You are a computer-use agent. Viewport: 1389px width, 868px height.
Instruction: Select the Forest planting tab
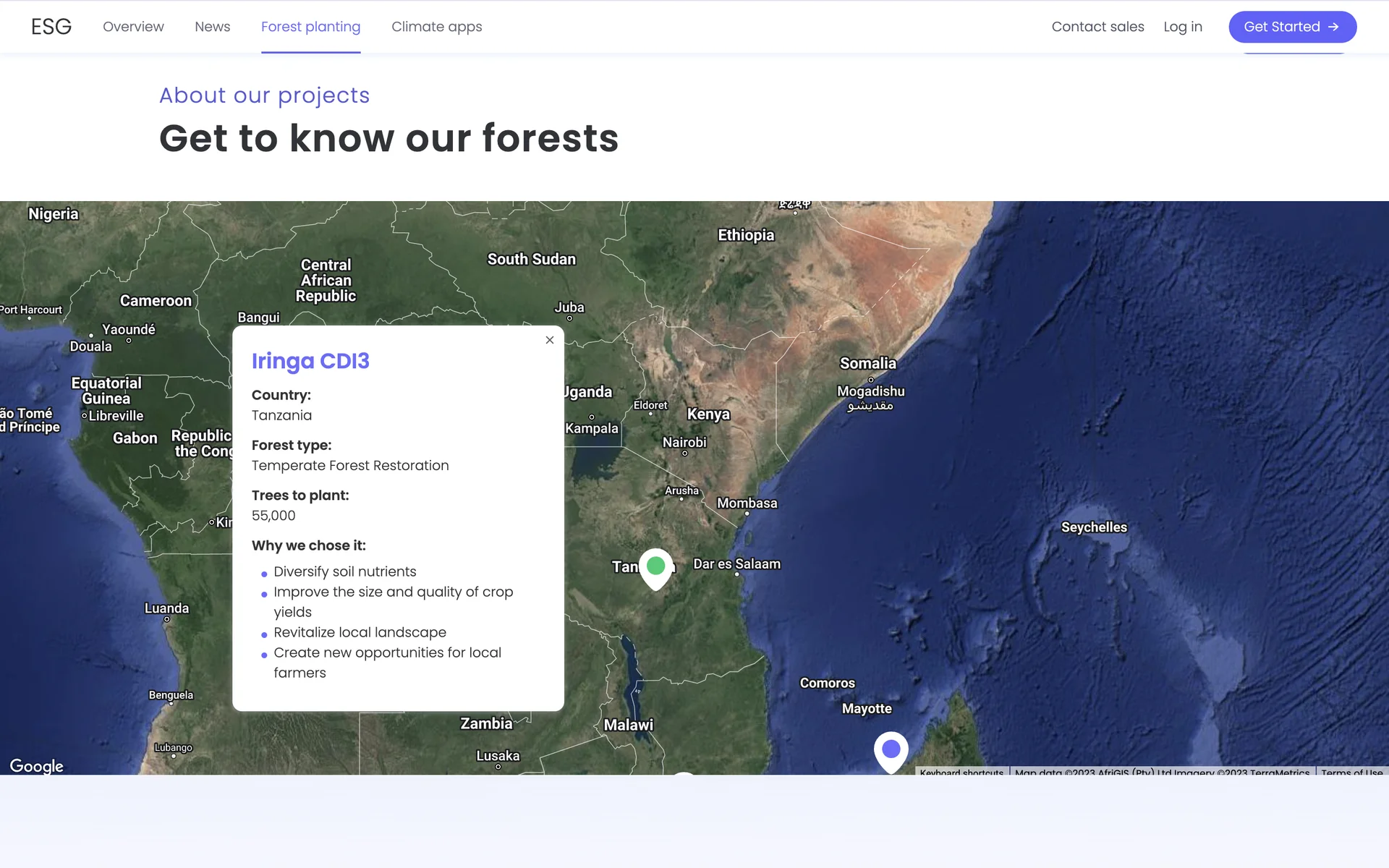point(310,27)
